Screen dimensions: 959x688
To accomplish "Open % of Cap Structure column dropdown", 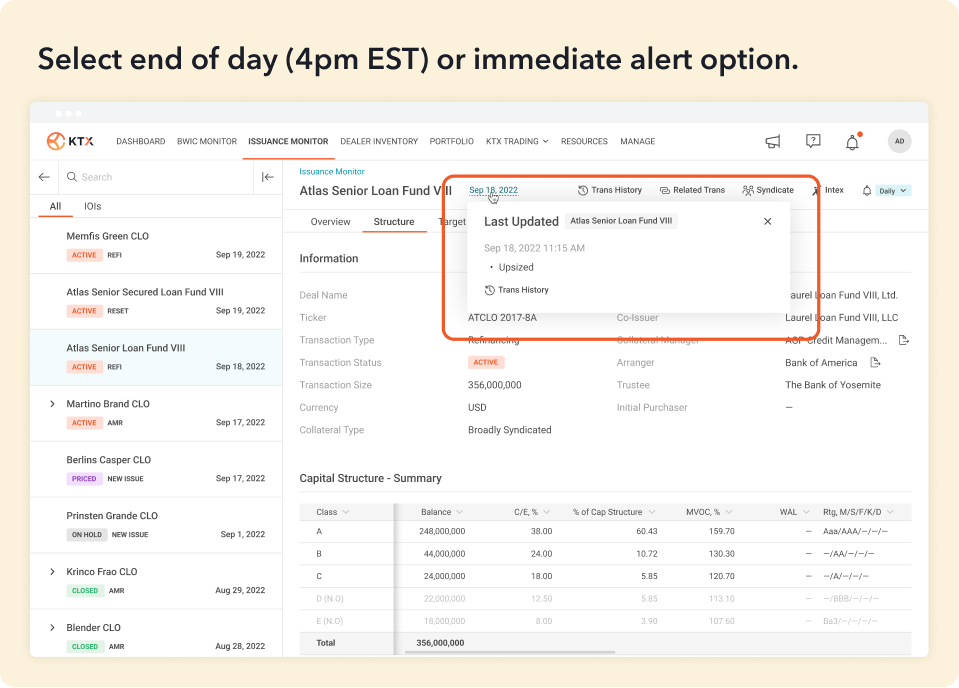I will pyautogui.click(x=651, y=512).
